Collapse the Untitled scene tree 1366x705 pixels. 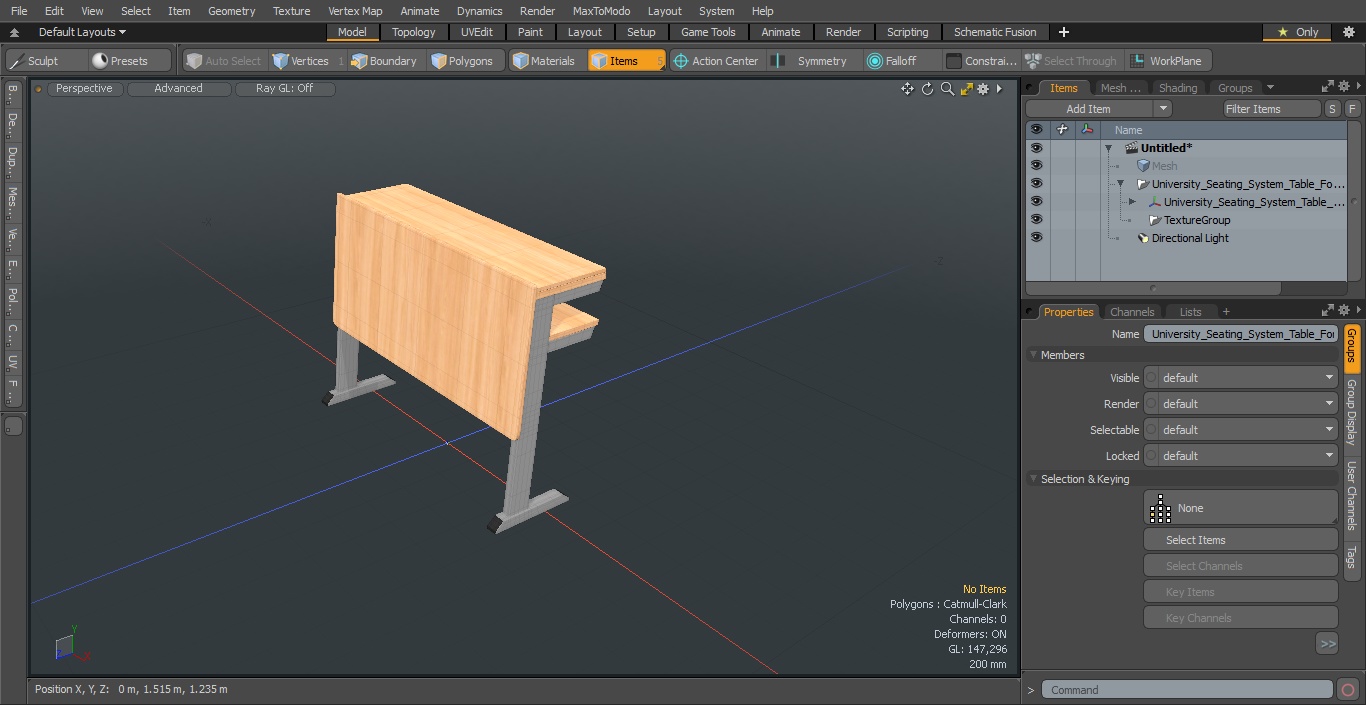pyautogui.click(x=1108, y=148)
